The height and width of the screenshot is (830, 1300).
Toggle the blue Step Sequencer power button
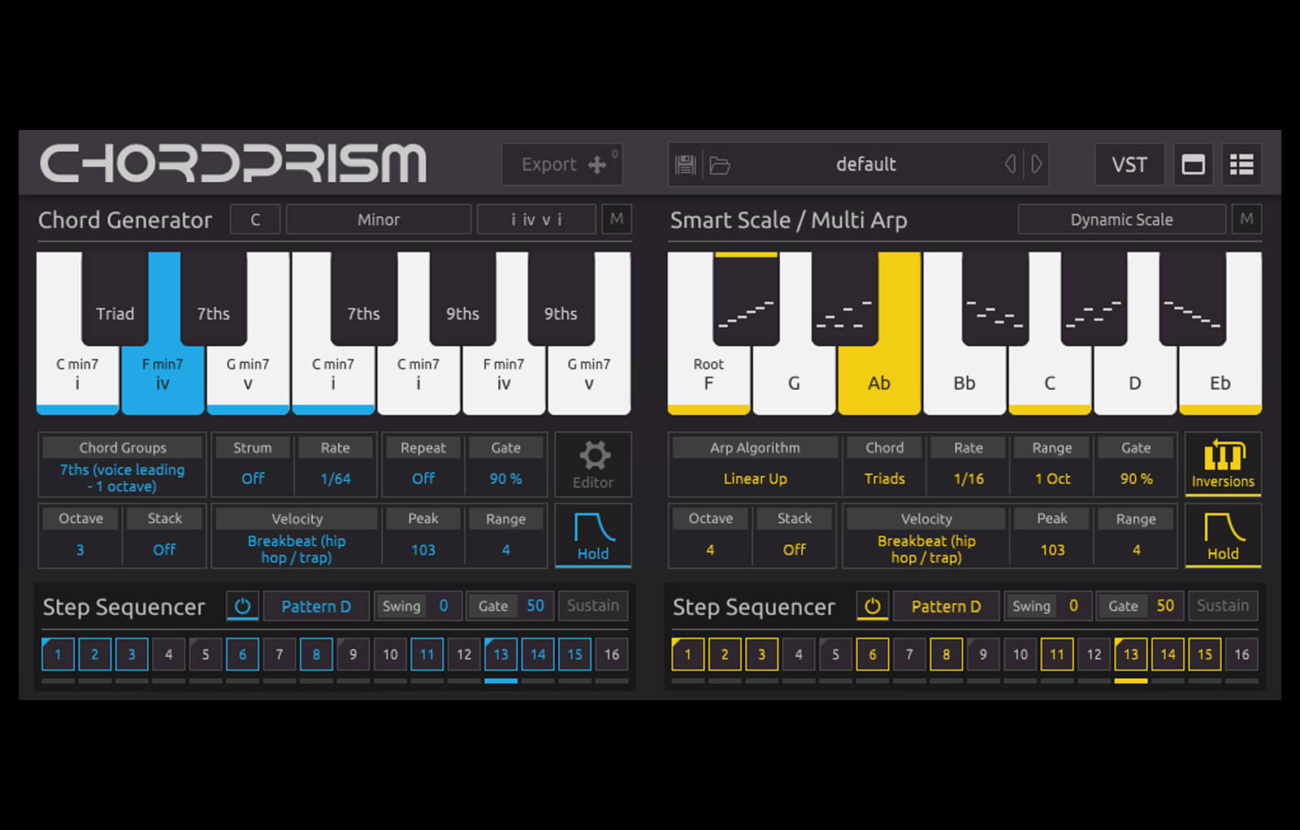click(x=242, y=606)
